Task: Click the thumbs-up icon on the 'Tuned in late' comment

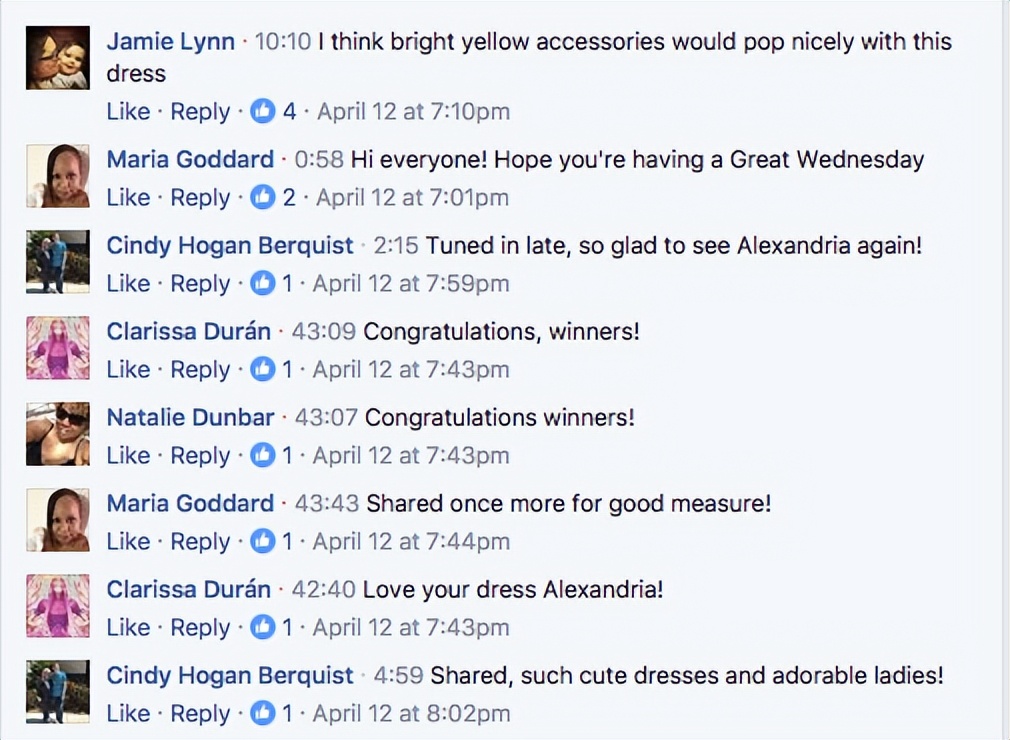Action: (x=262, y=283)
